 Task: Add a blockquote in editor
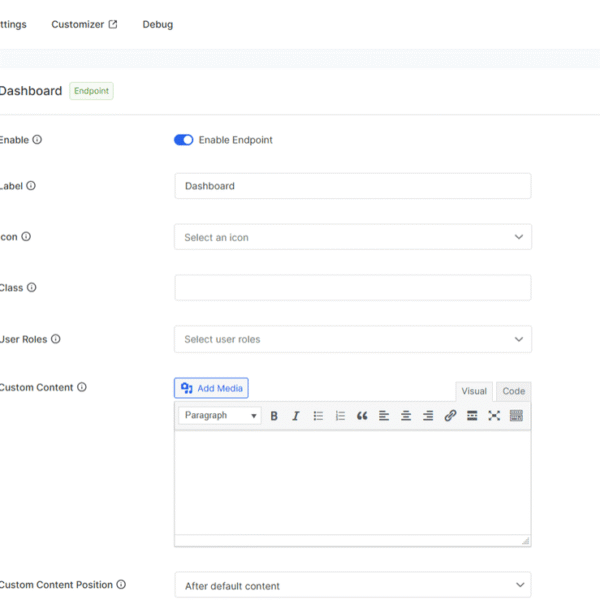coord(362,416)
